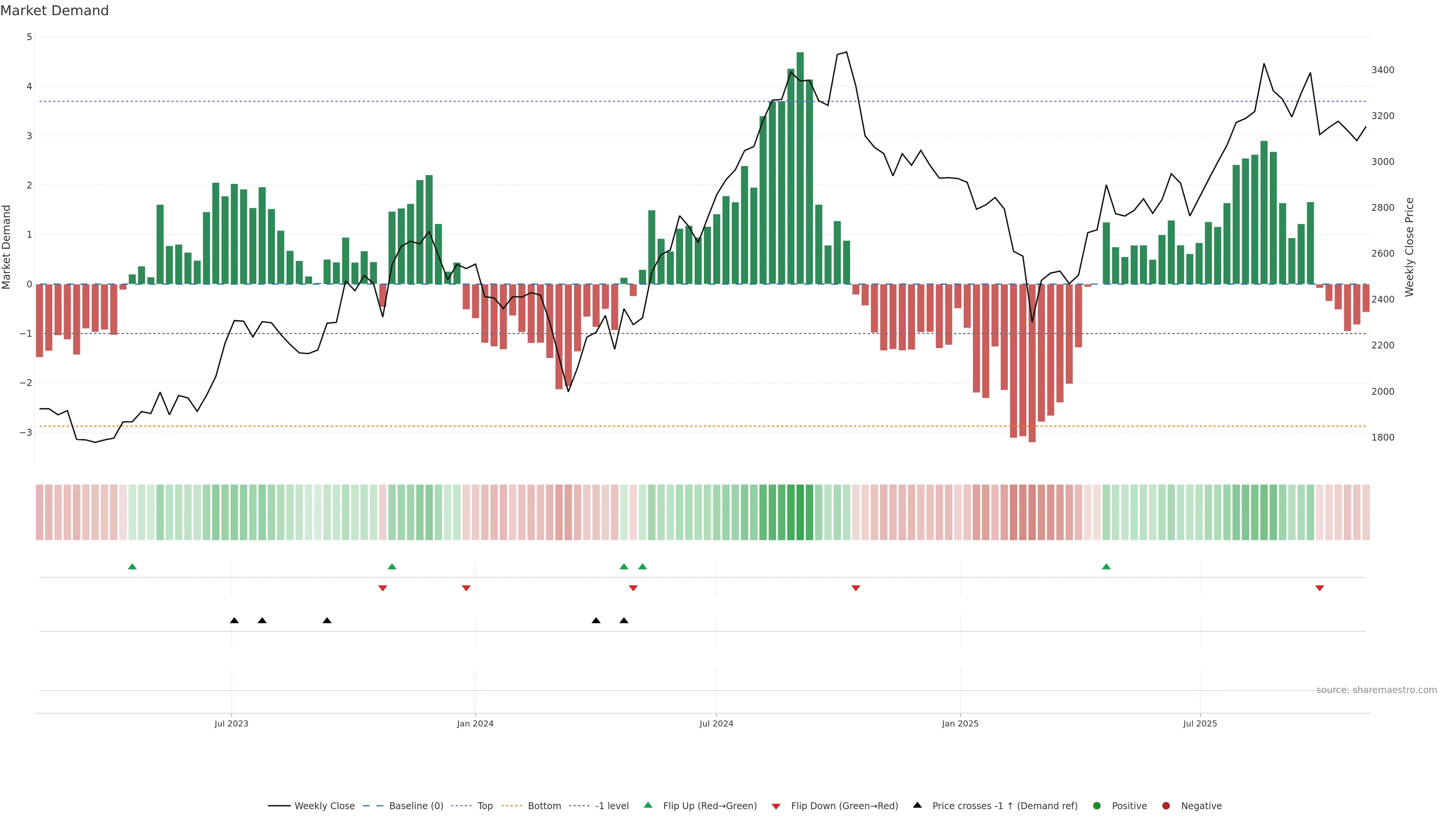Click the leftmost green flip-up triangle marker
1456x819 pixels.
point(132,566)
